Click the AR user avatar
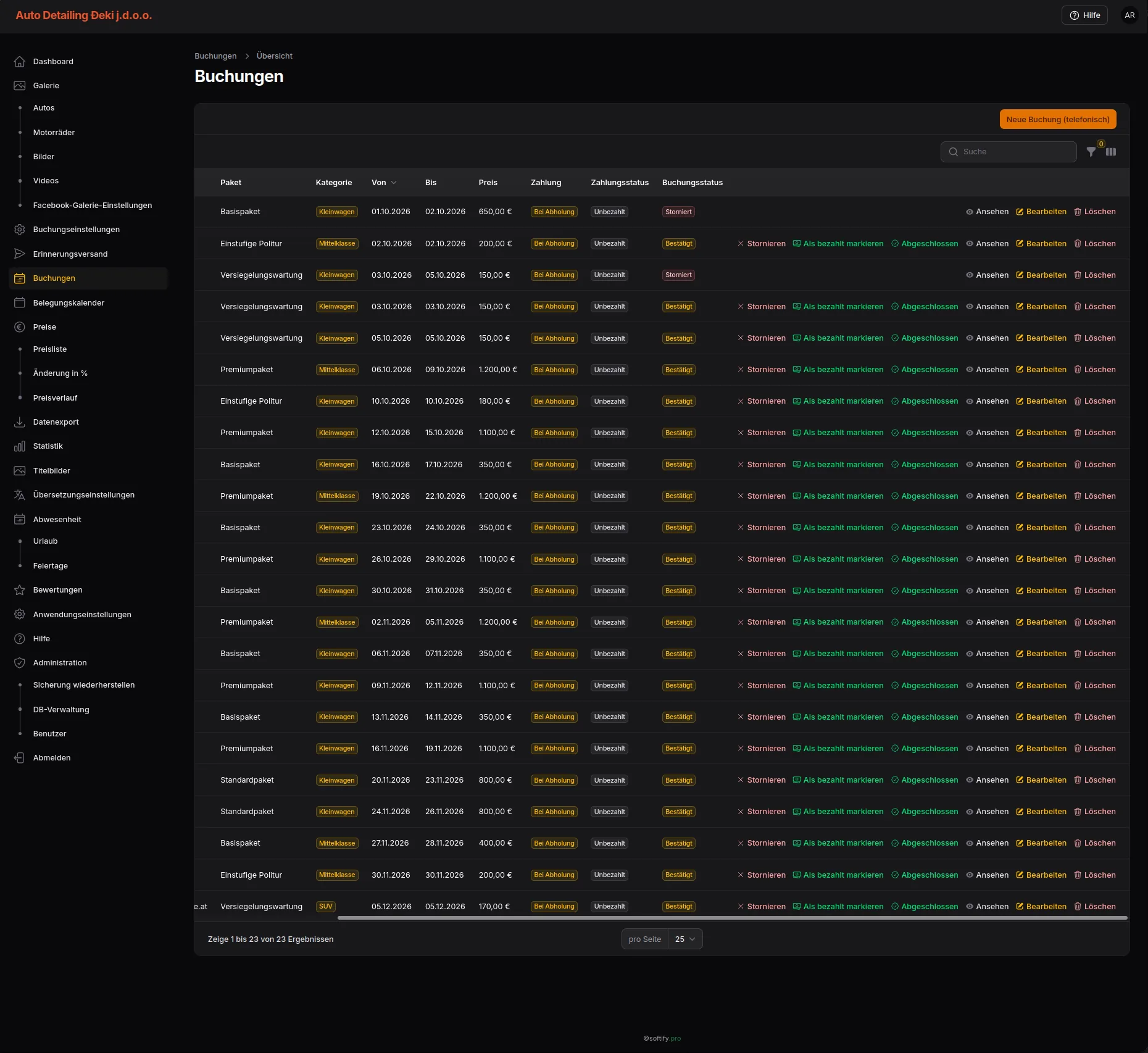 pyautogui.click(x=1129, y=15)
